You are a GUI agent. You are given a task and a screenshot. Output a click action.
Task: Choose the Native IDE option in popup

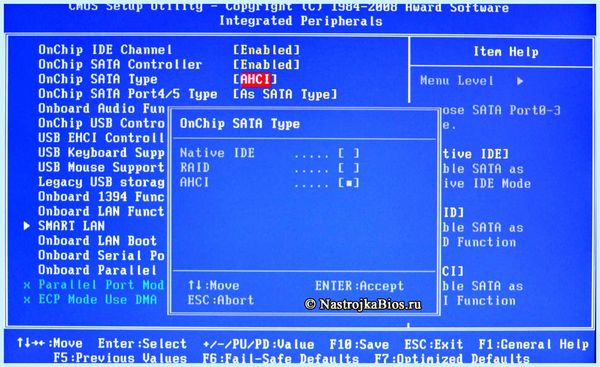pyautogui.click(x=270, y=153)
